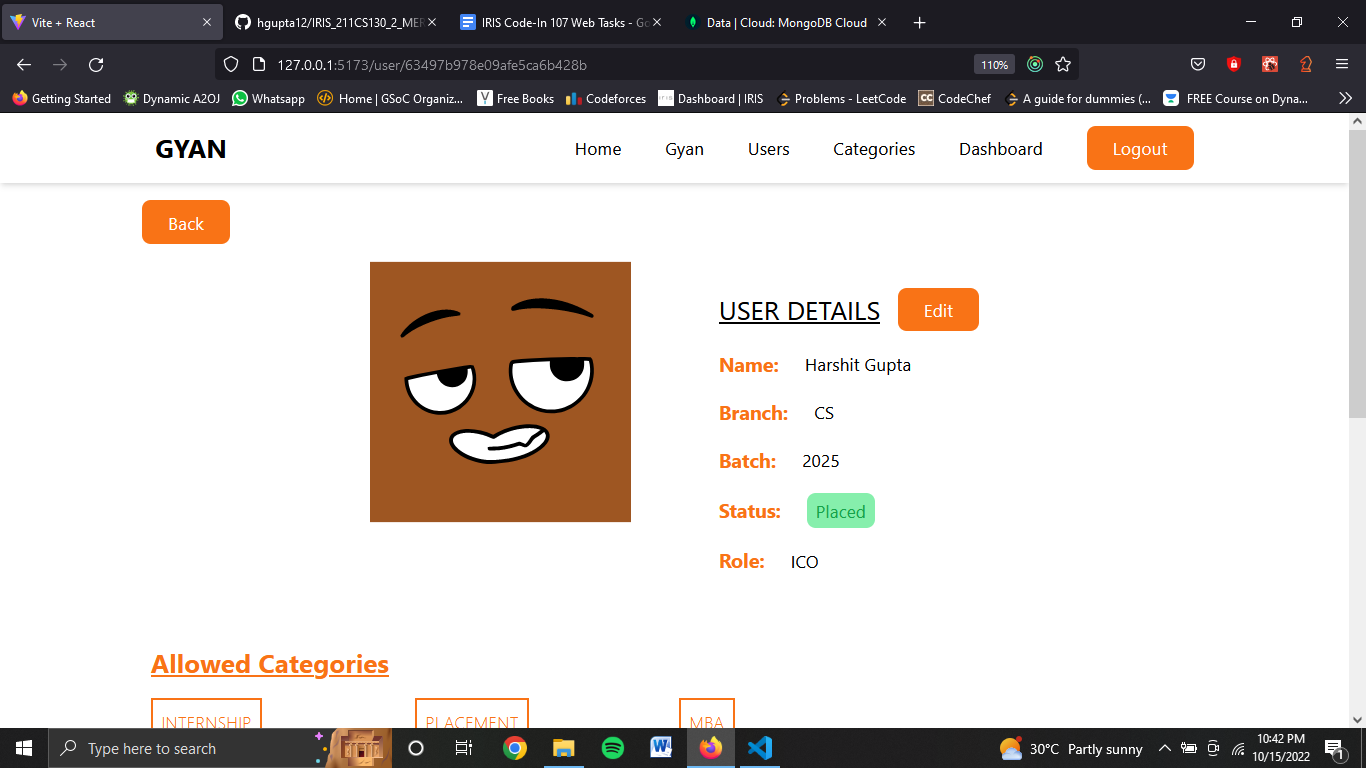The height and width of the screenshot is (768, 1366).
Task: Go back using the browser back arrow
Action: click(x=24, y=64)
